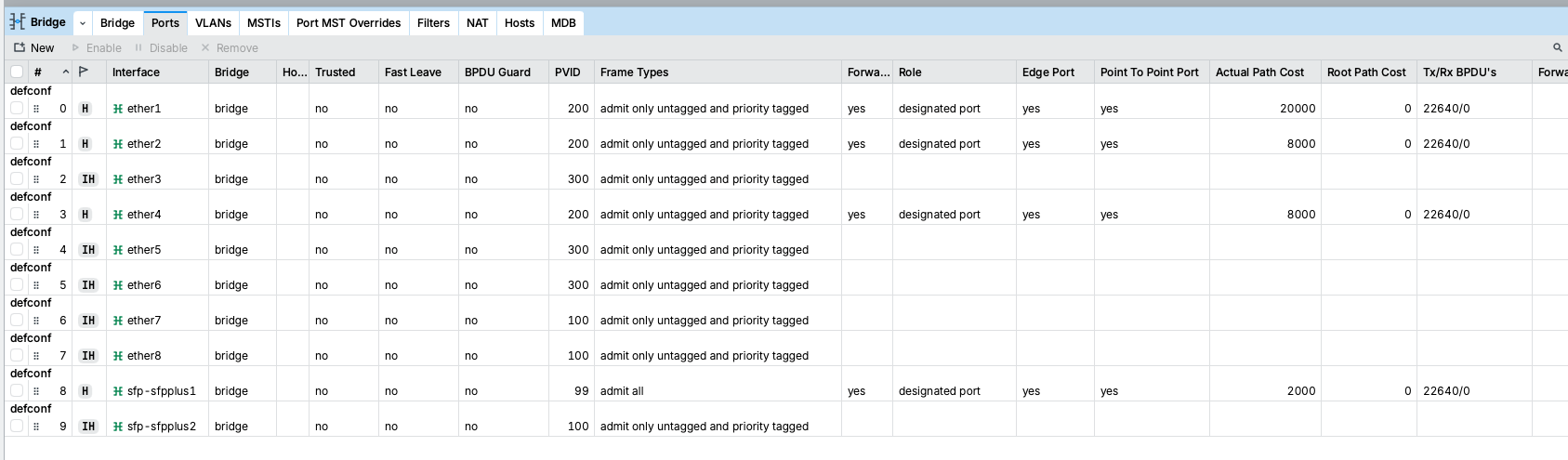Click the New button
This screenshot has height=460, width=1568.
(x=34, y=47)
